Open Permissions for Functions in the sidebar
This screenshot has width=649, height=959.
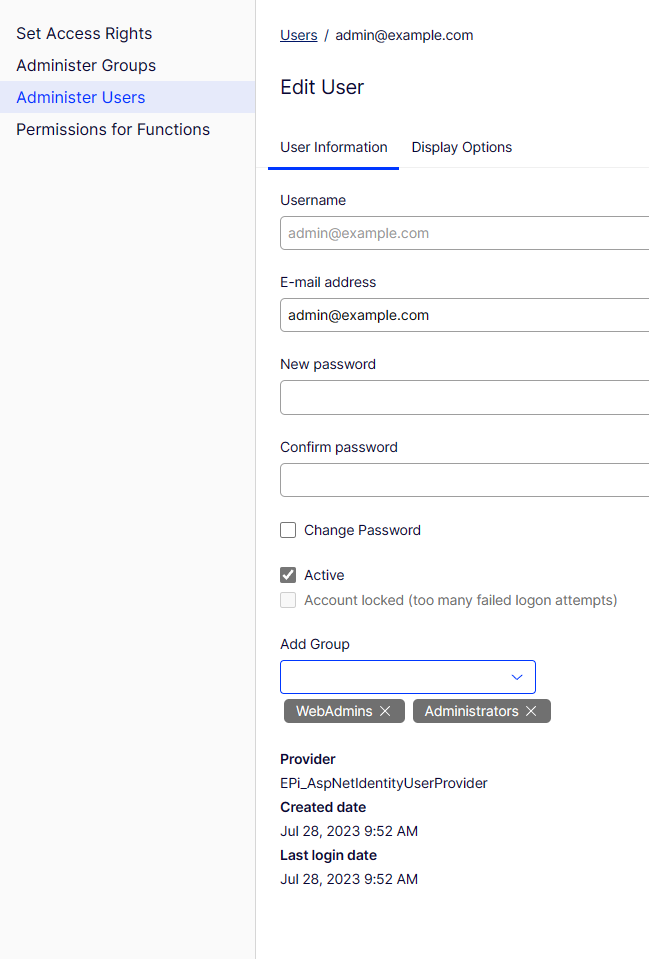[113, 129]
